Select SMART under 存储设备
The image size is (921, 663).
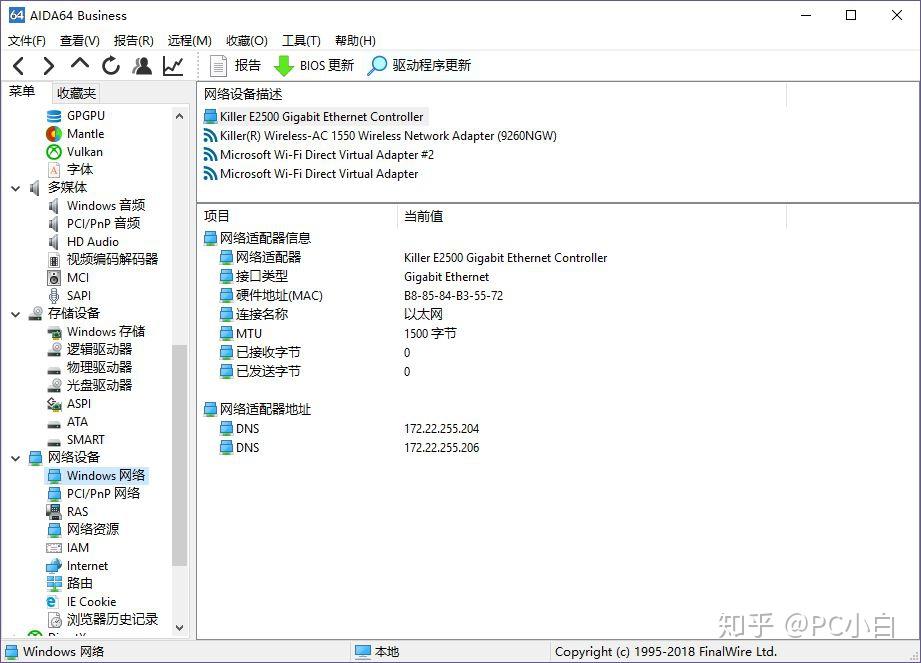tap(86, 439)
